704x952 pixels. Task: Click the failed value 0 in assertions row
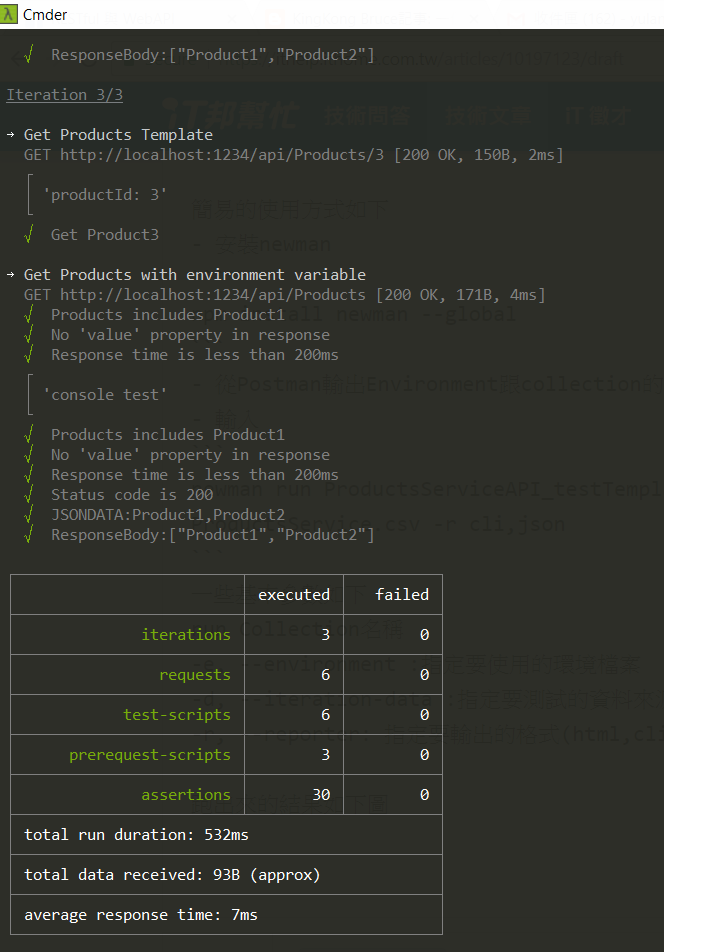coord(424,795)
